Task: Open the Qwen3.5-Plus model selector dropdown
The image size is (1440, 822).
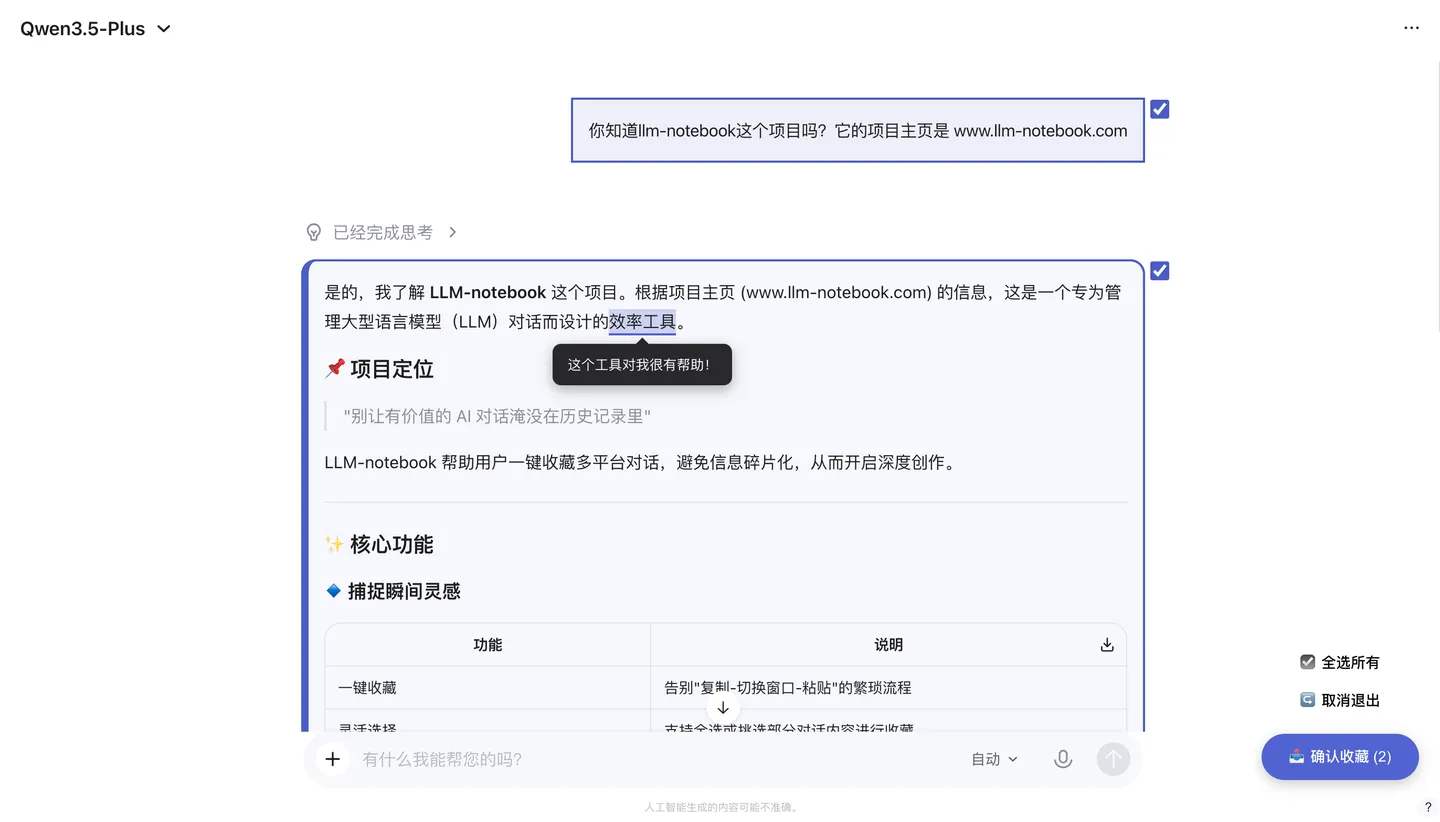Action: click(x=96, y=29)
